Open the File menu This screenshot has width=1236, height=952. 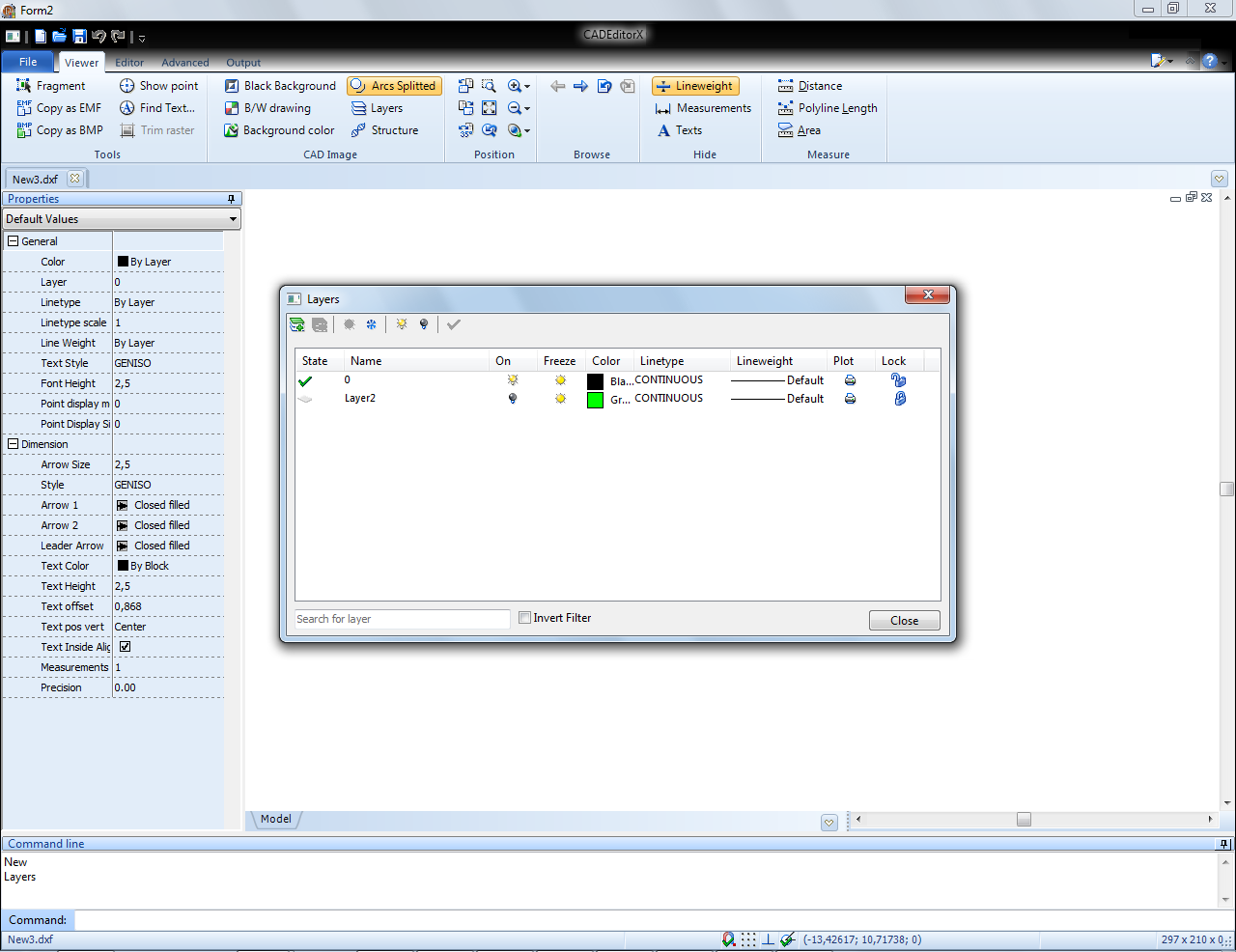[x=28, y=62]
